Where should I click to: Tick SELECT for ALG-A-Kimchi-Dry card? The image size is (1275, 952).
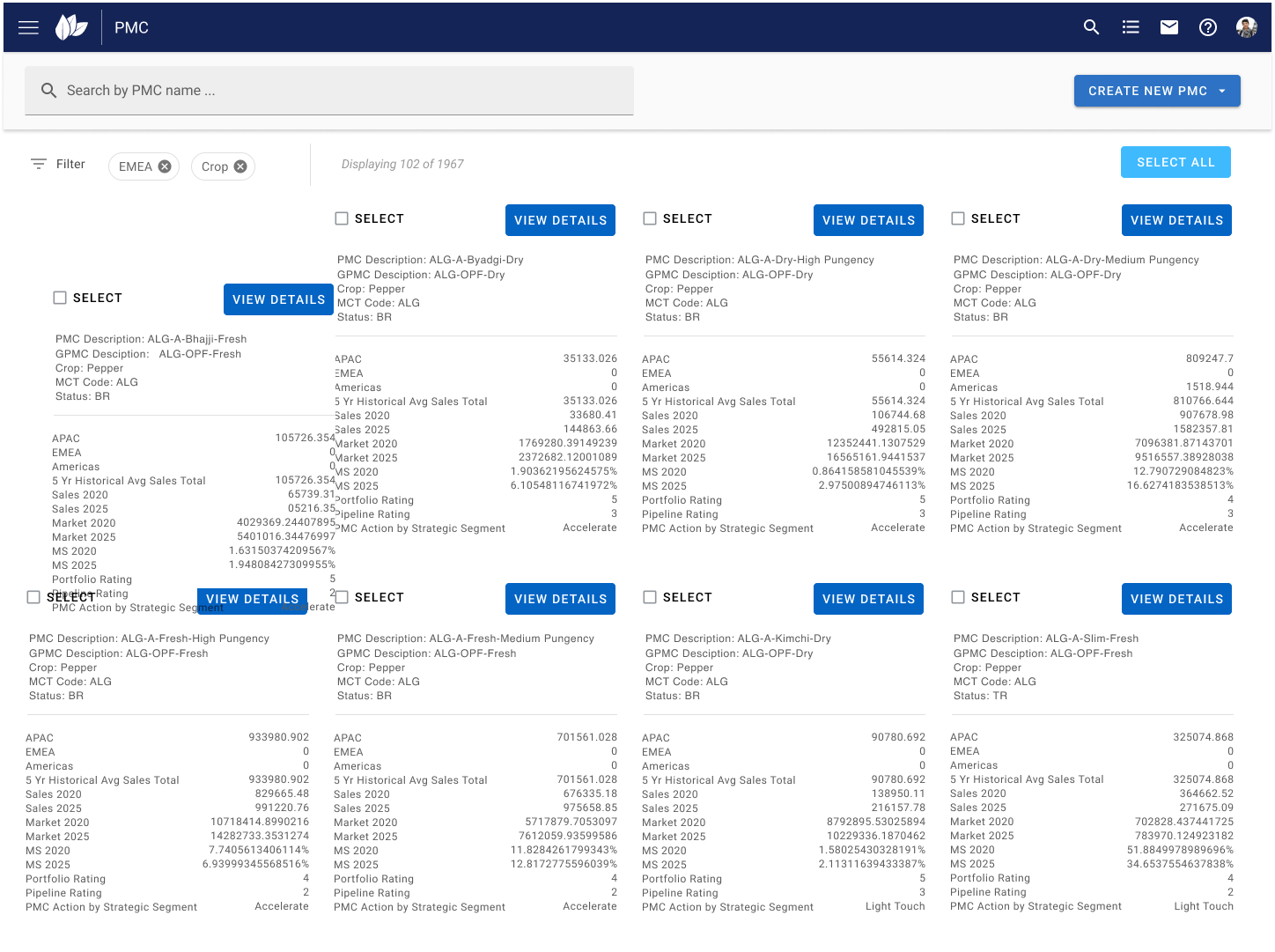[x=650, y=597]
